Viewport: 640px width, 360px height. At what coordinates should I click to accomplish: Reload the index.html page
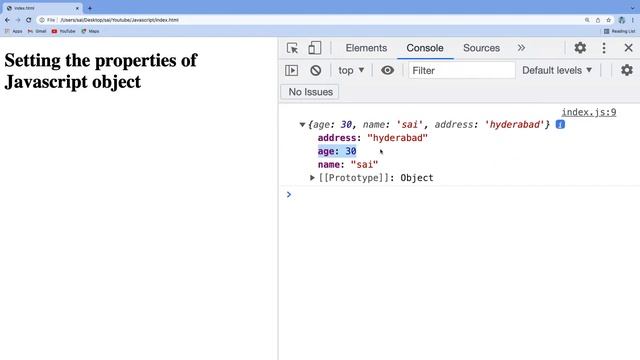29,20
